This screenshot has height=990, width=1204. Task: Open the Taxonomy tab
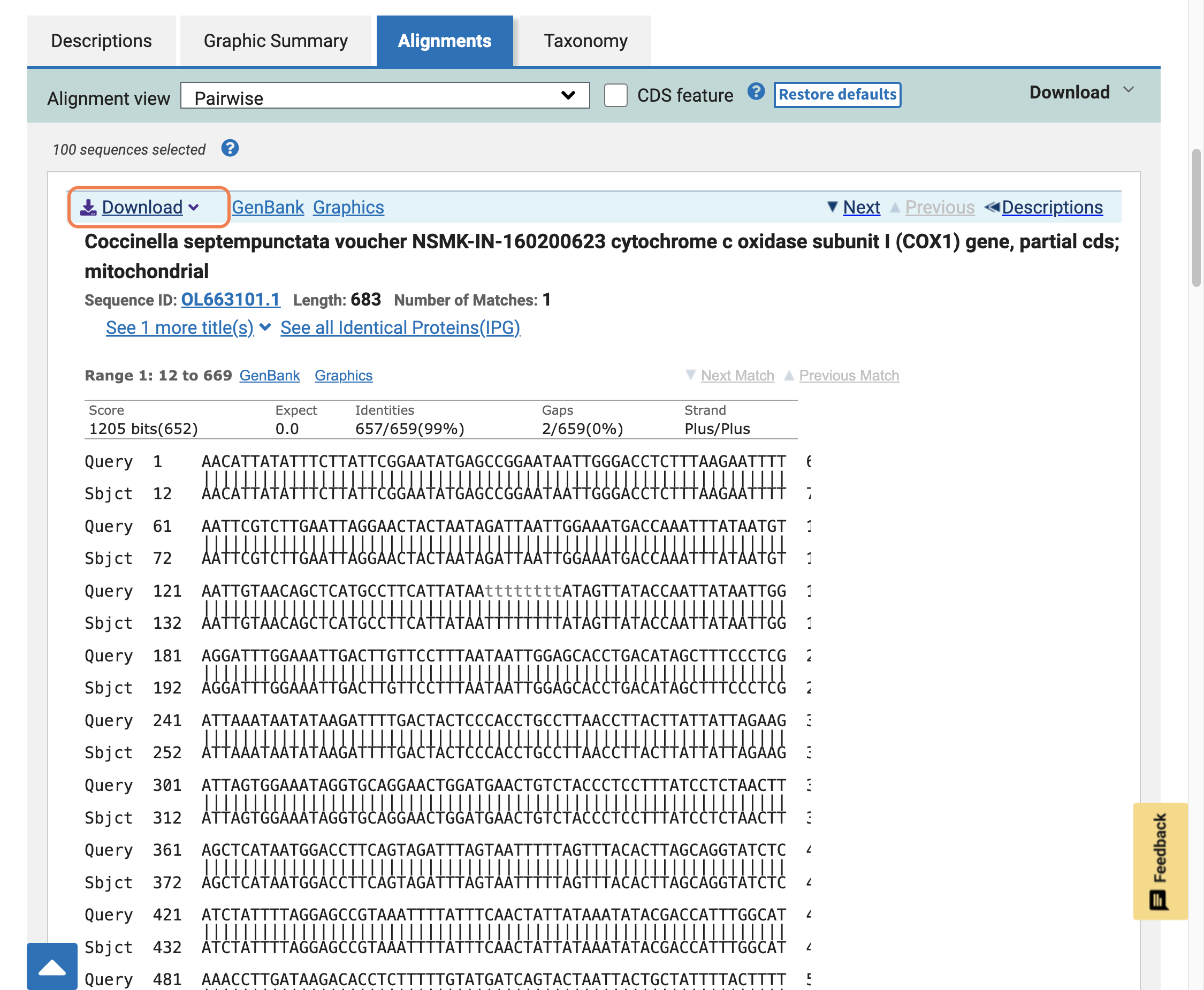pyautogui.click(x=585, y=41)
